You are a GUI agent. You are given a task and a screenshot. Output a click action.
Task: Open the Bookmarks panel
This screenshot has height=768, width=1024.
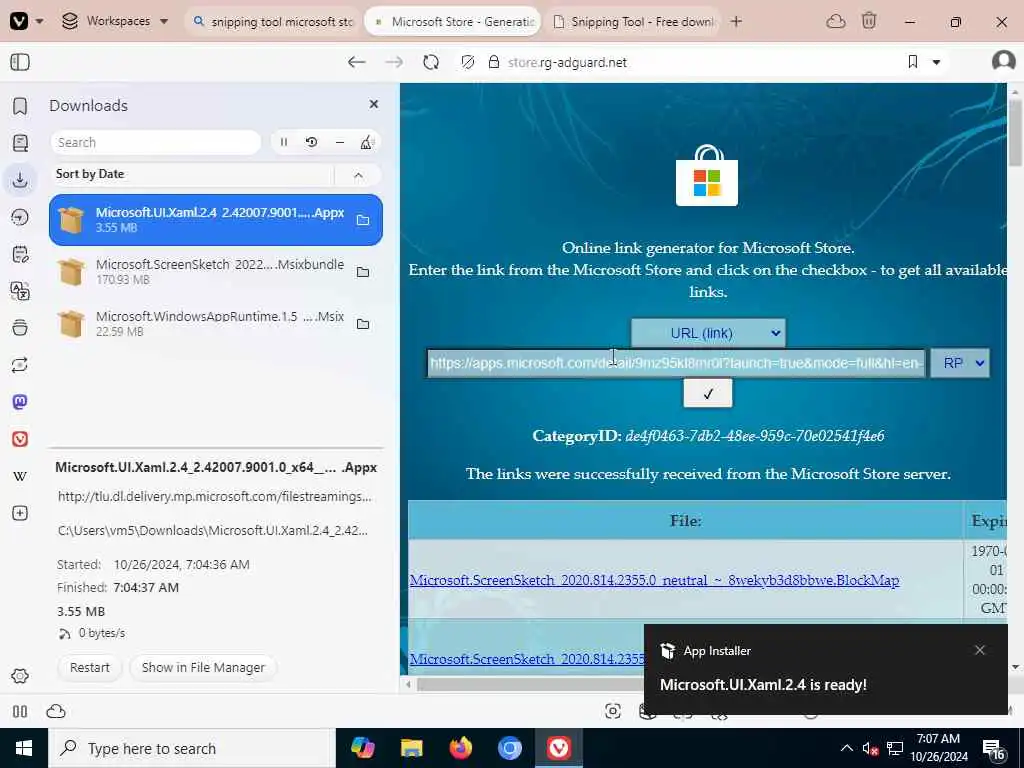point(20,106)
